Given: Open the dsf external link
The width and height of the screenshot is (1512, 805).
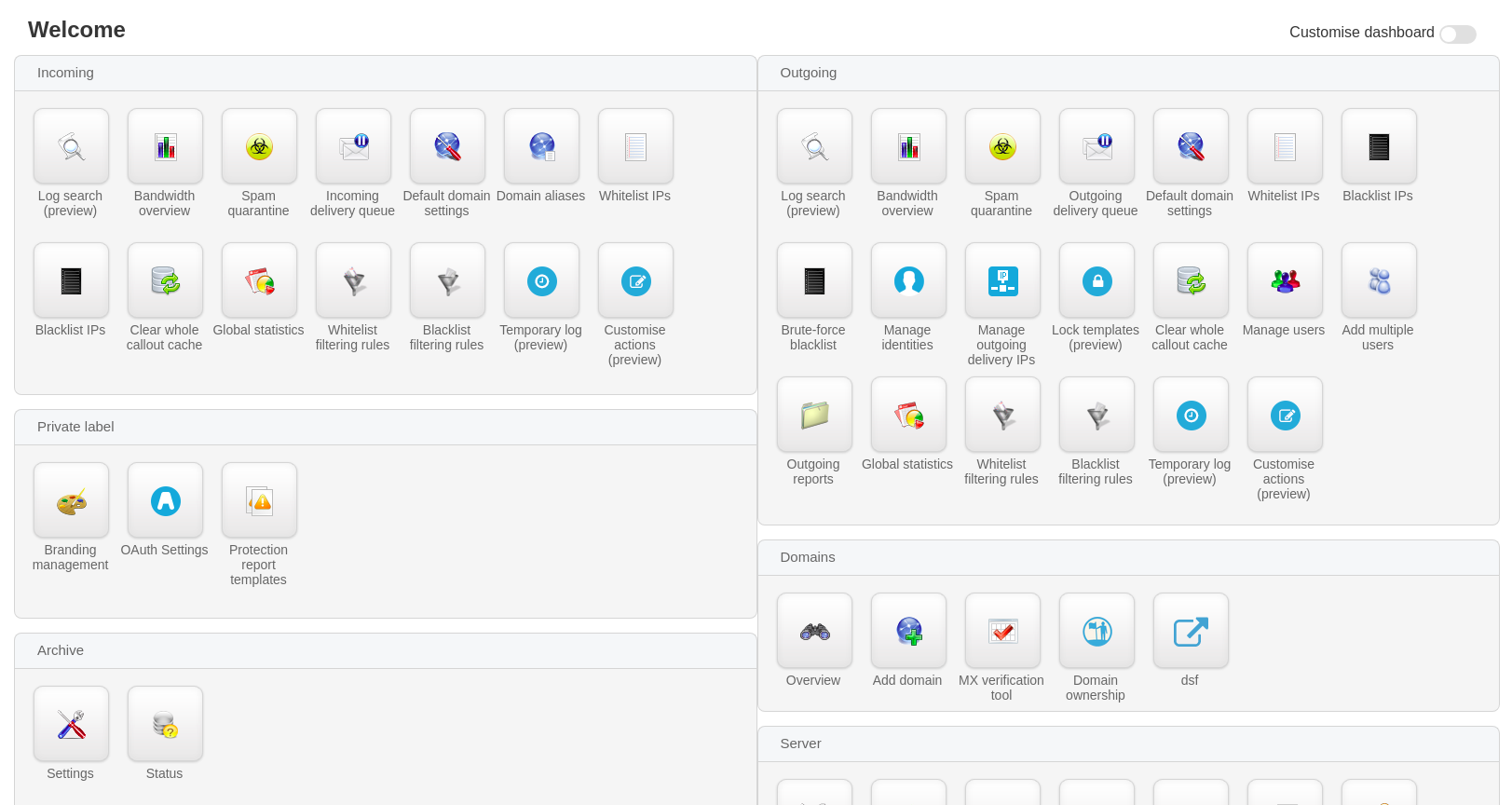Looking at the screenshot, I should 1191,631.
